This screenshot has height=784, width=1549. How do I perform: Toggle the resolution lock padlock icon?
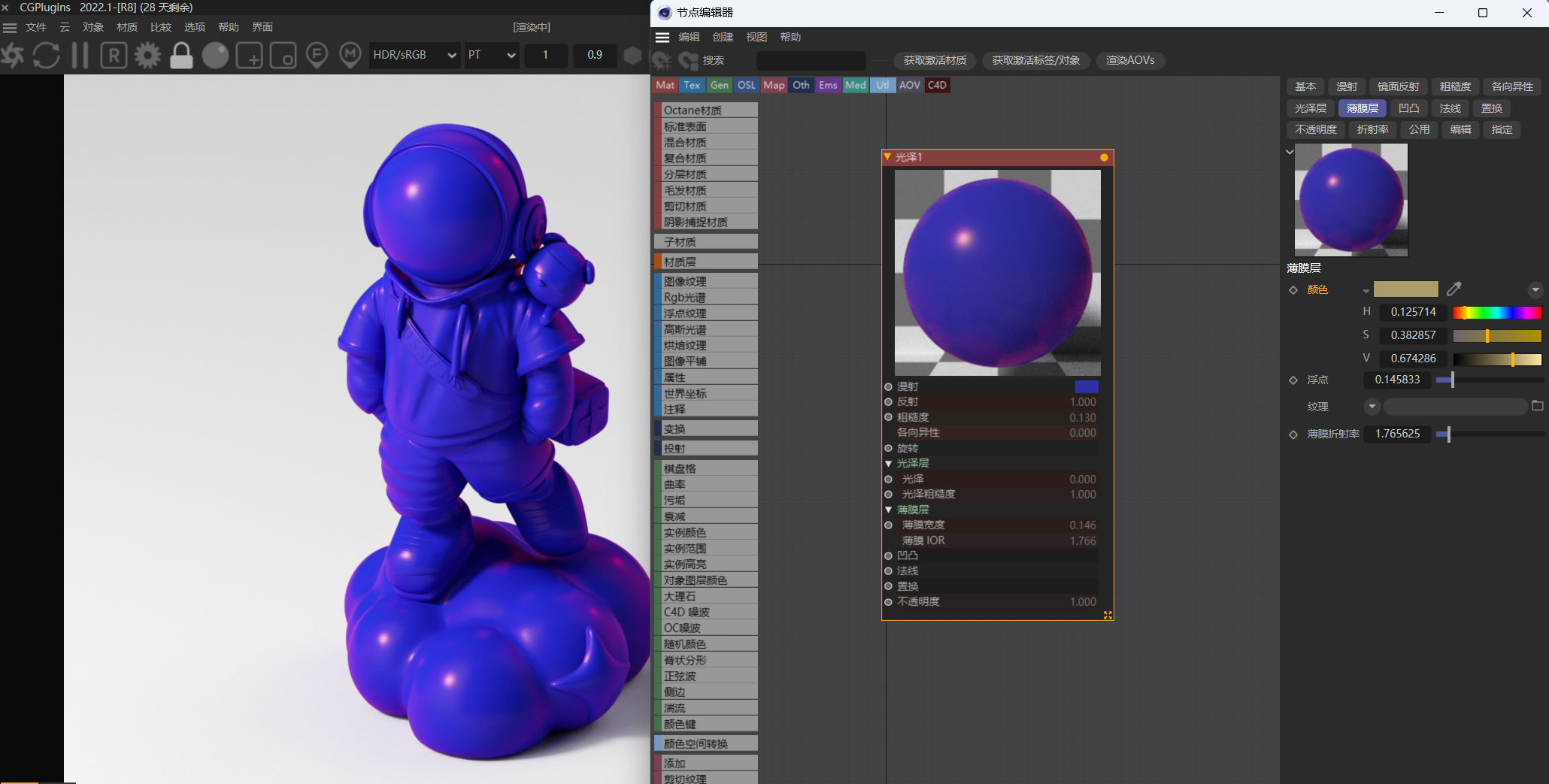181,55
